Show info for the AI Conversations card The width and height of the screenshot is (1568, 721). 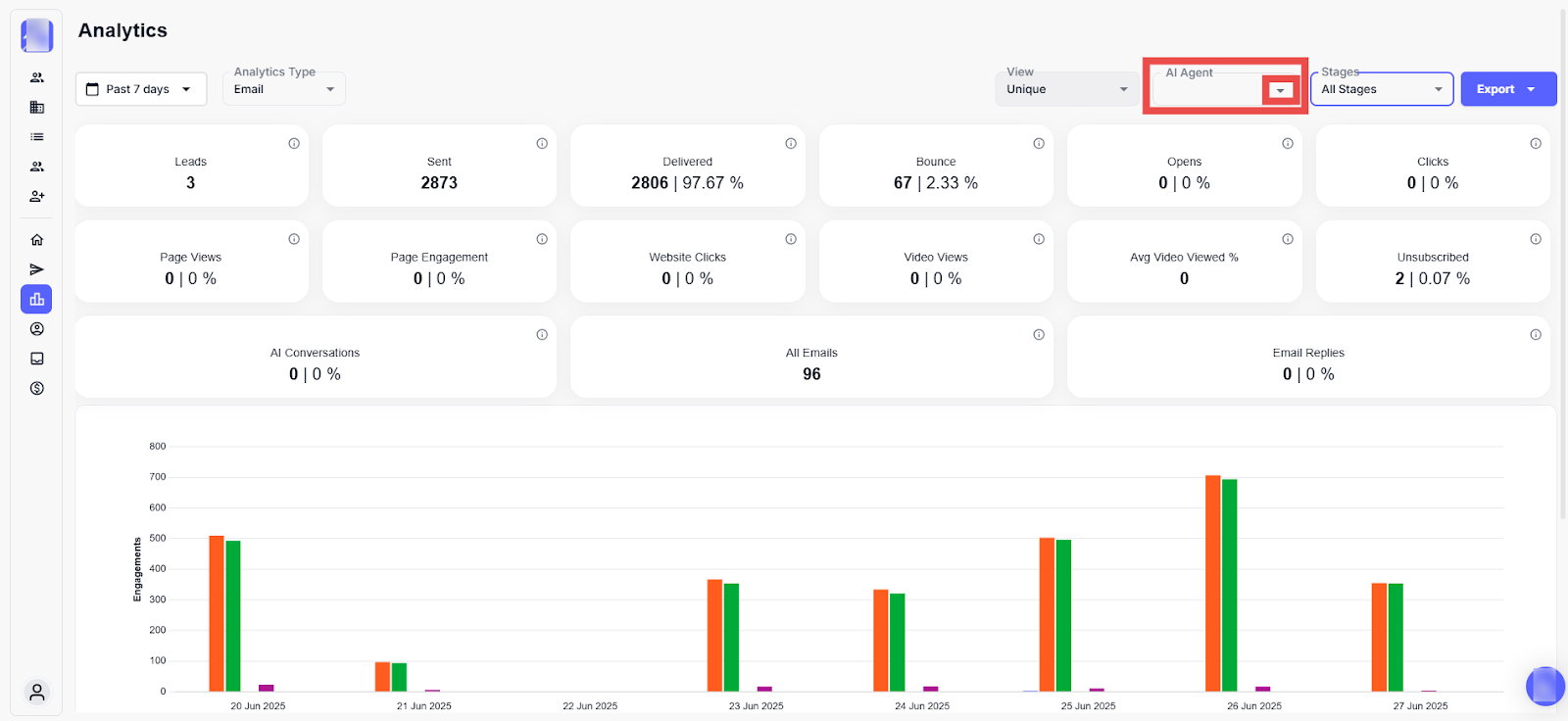[542, 335]
